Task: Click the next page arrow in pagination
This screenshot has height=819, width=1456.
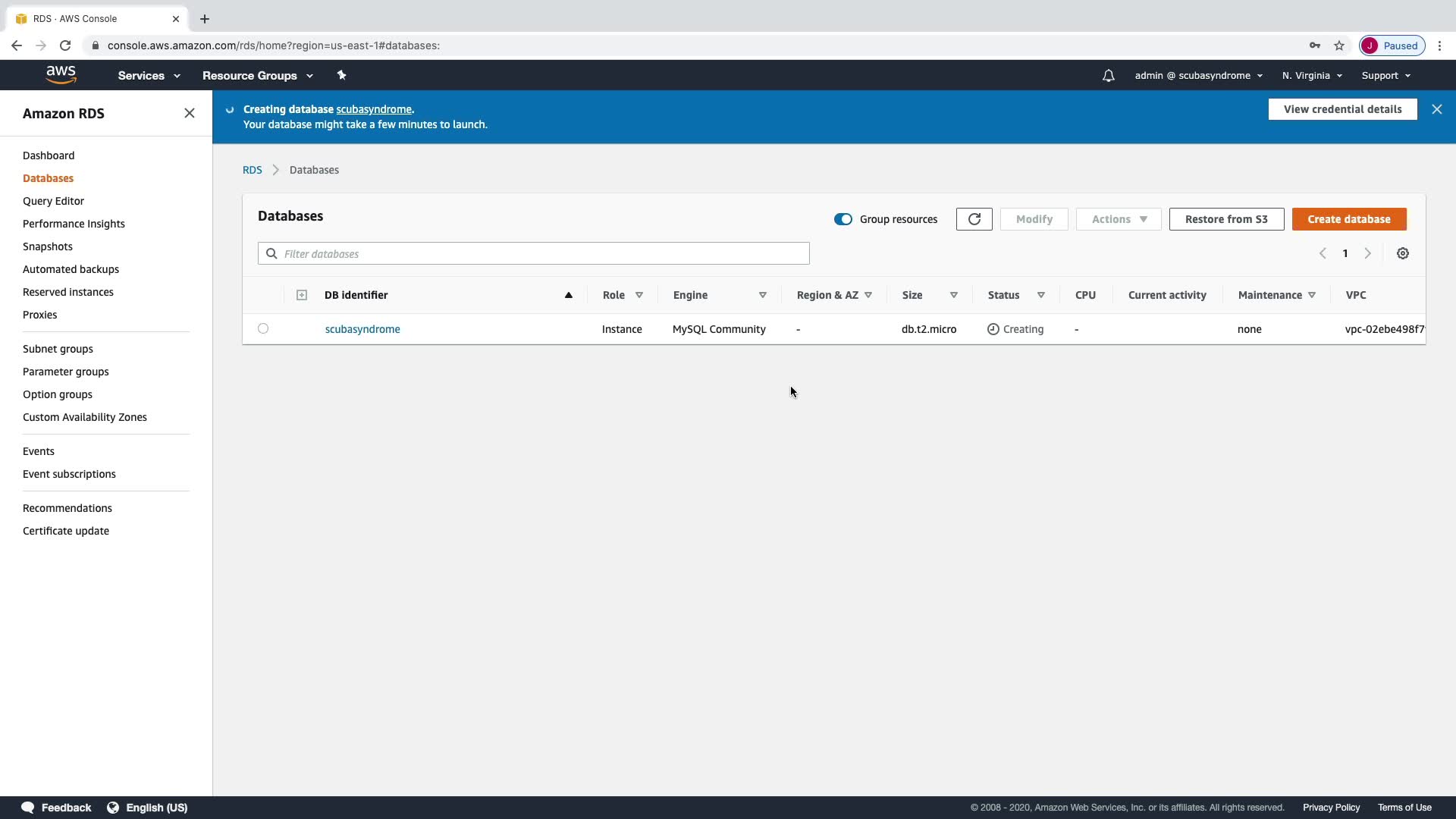Action: tap(1368, 253)
